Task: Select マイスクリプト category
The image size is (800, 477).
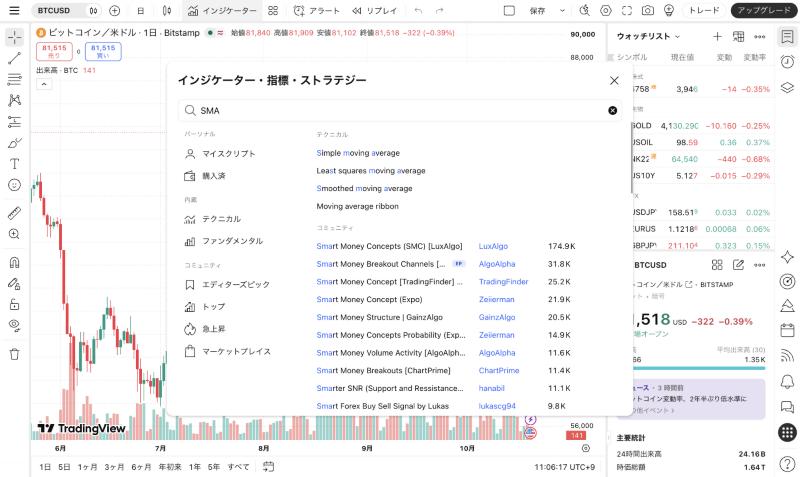Action: click(x=220, y=154)
